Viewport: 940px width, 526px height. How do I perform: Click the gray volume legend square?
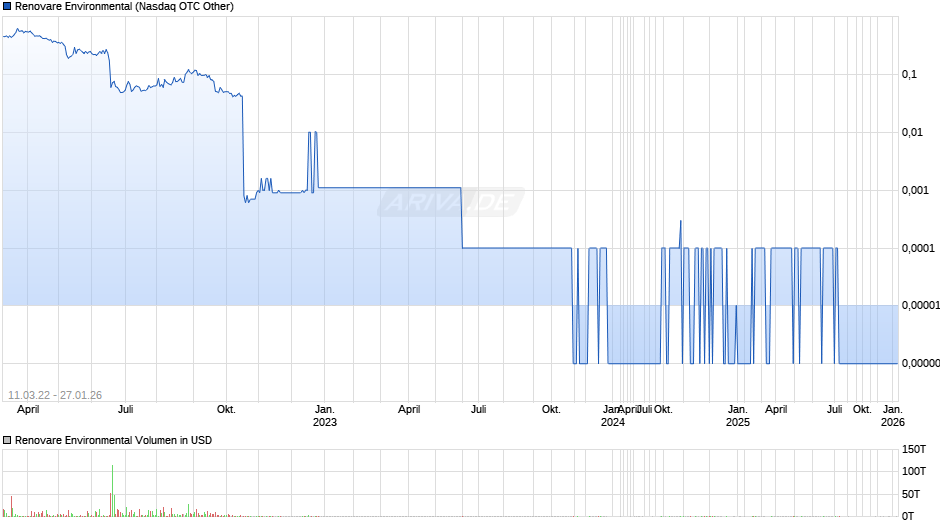tap(7, 440)
